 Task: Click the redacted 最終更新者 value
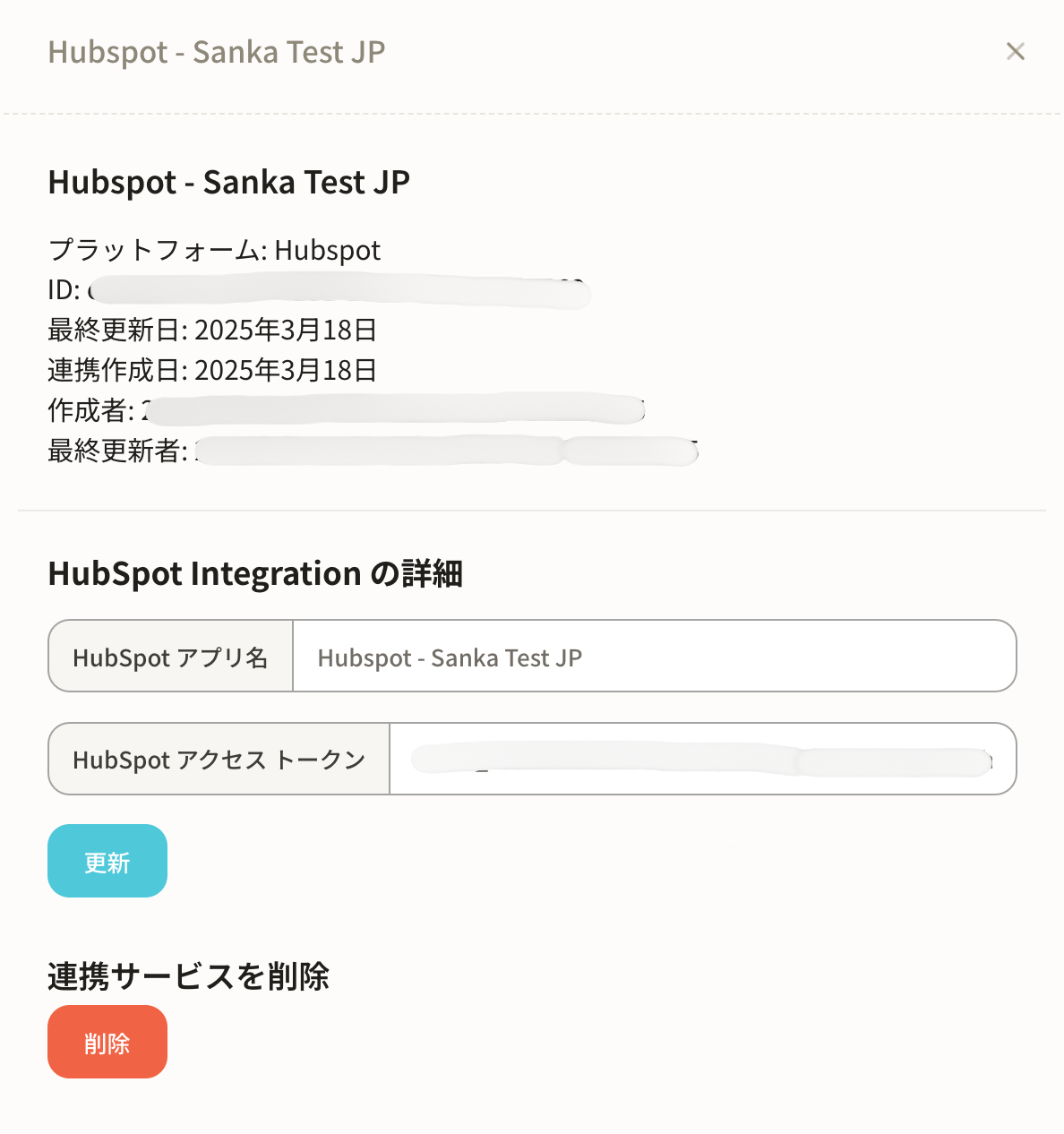(446, 451)
